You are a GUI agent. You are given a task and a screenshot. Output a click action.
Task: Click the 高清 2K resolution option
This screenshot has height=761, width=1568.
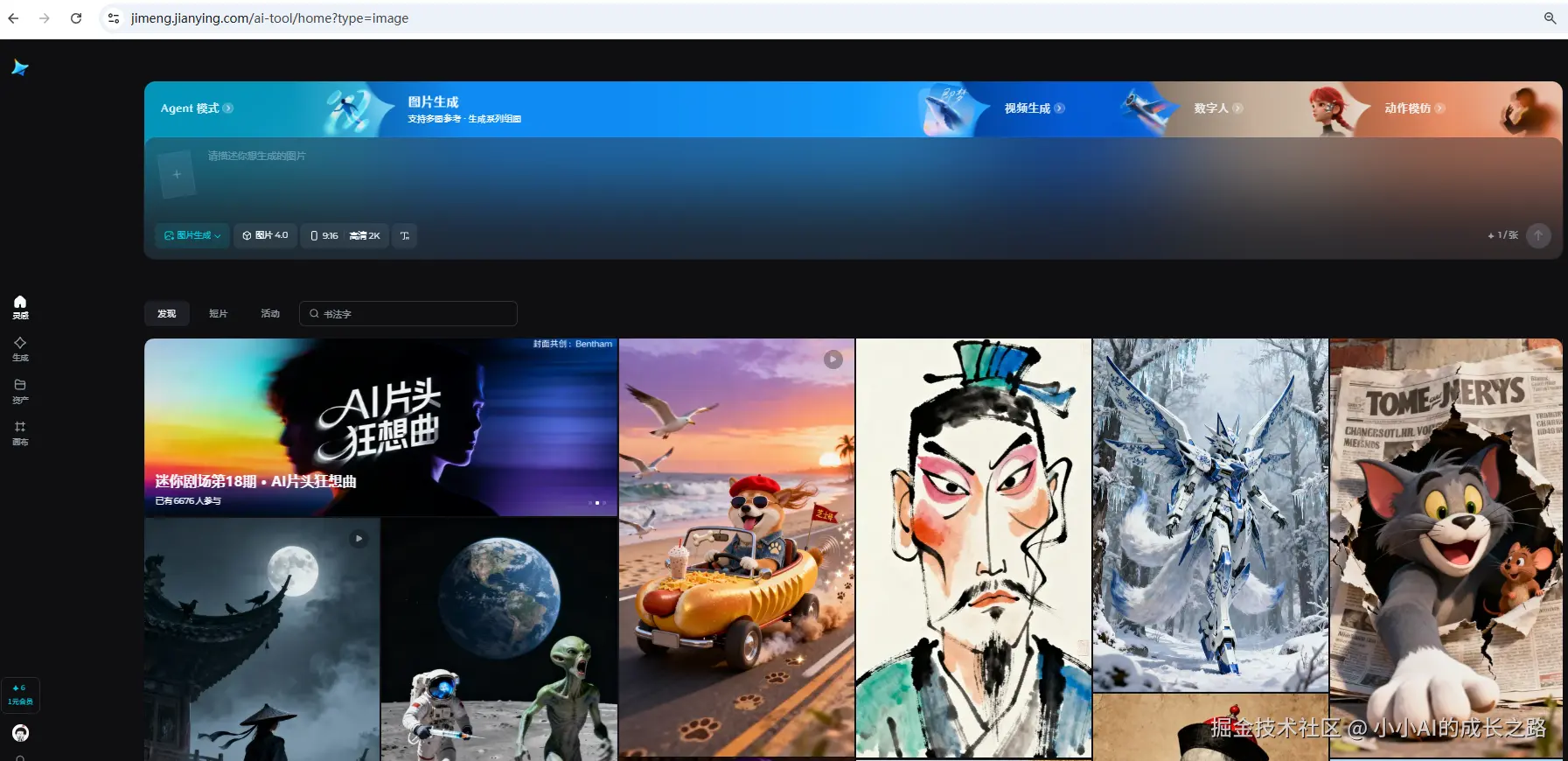click(365, 235)
